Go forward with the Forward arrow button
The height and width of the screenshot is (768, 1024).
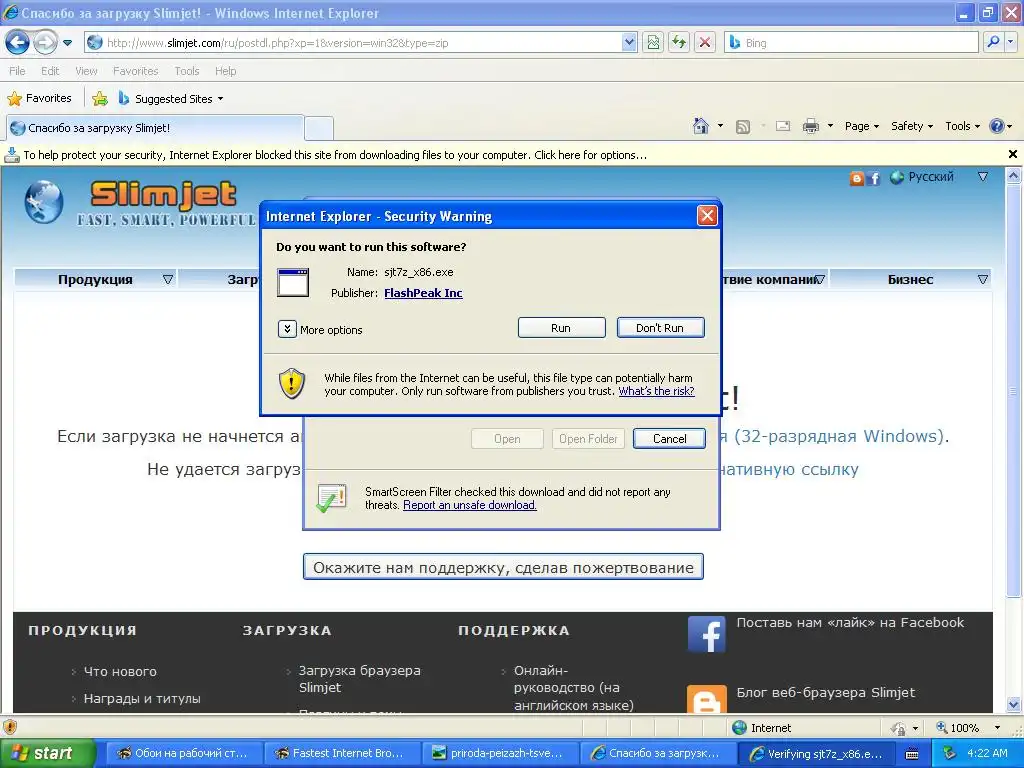tap(44, 43)
